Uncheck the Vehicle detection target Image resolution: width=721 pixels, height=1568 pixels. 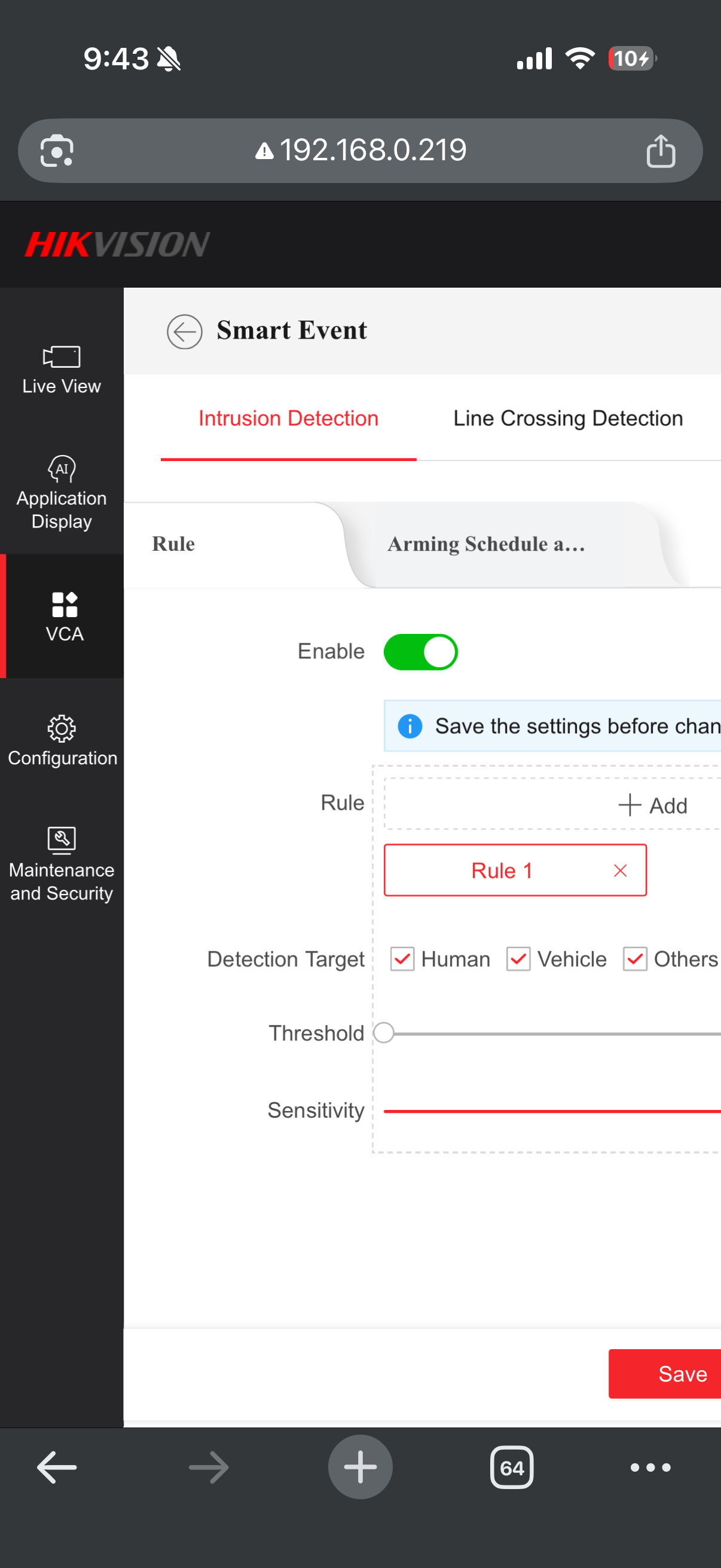(x=518, y=959)
